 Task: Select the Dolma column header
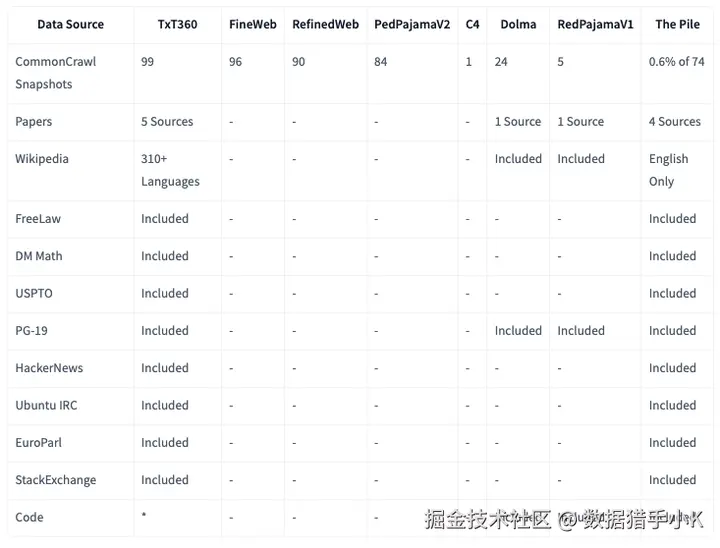(518, 24)
